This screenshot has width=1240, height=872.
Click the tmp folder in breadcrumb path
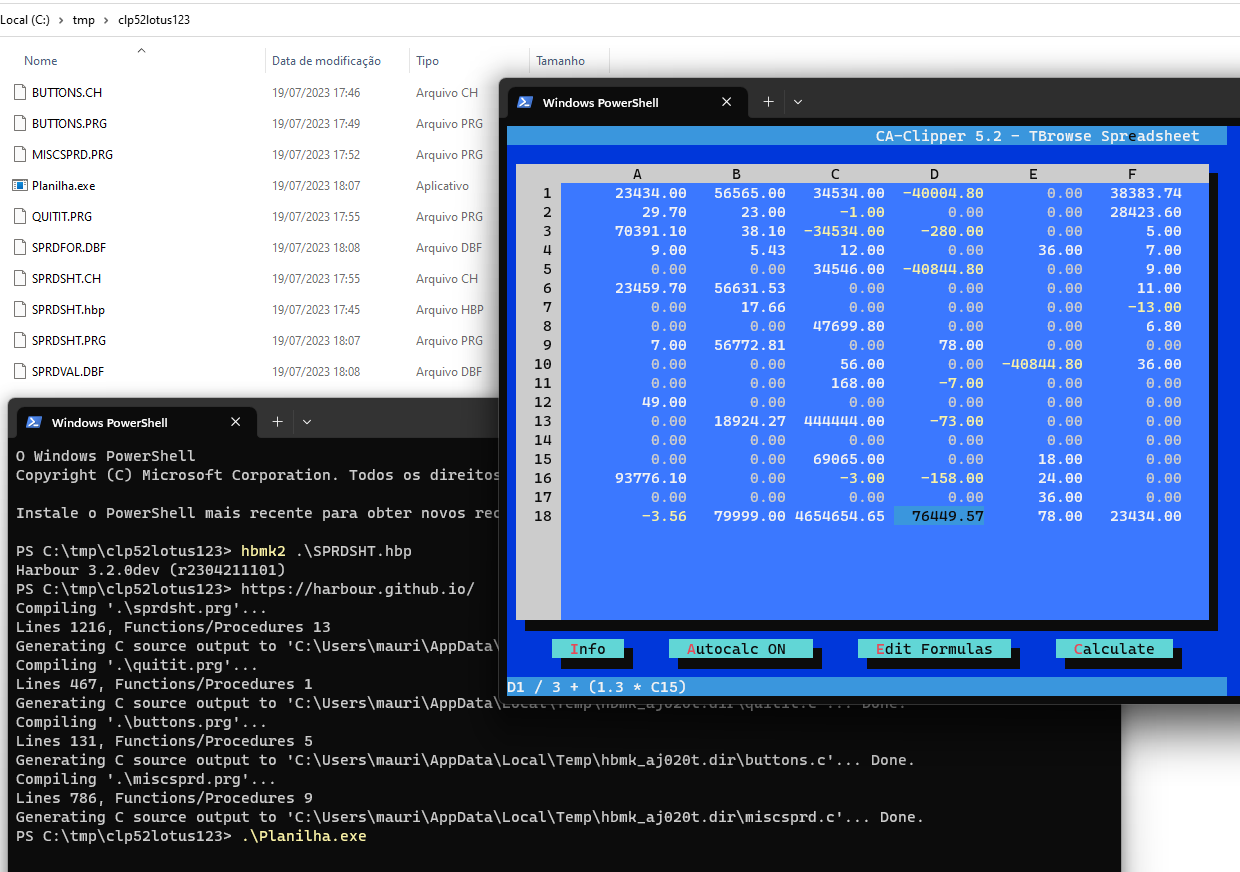[84, 20]
